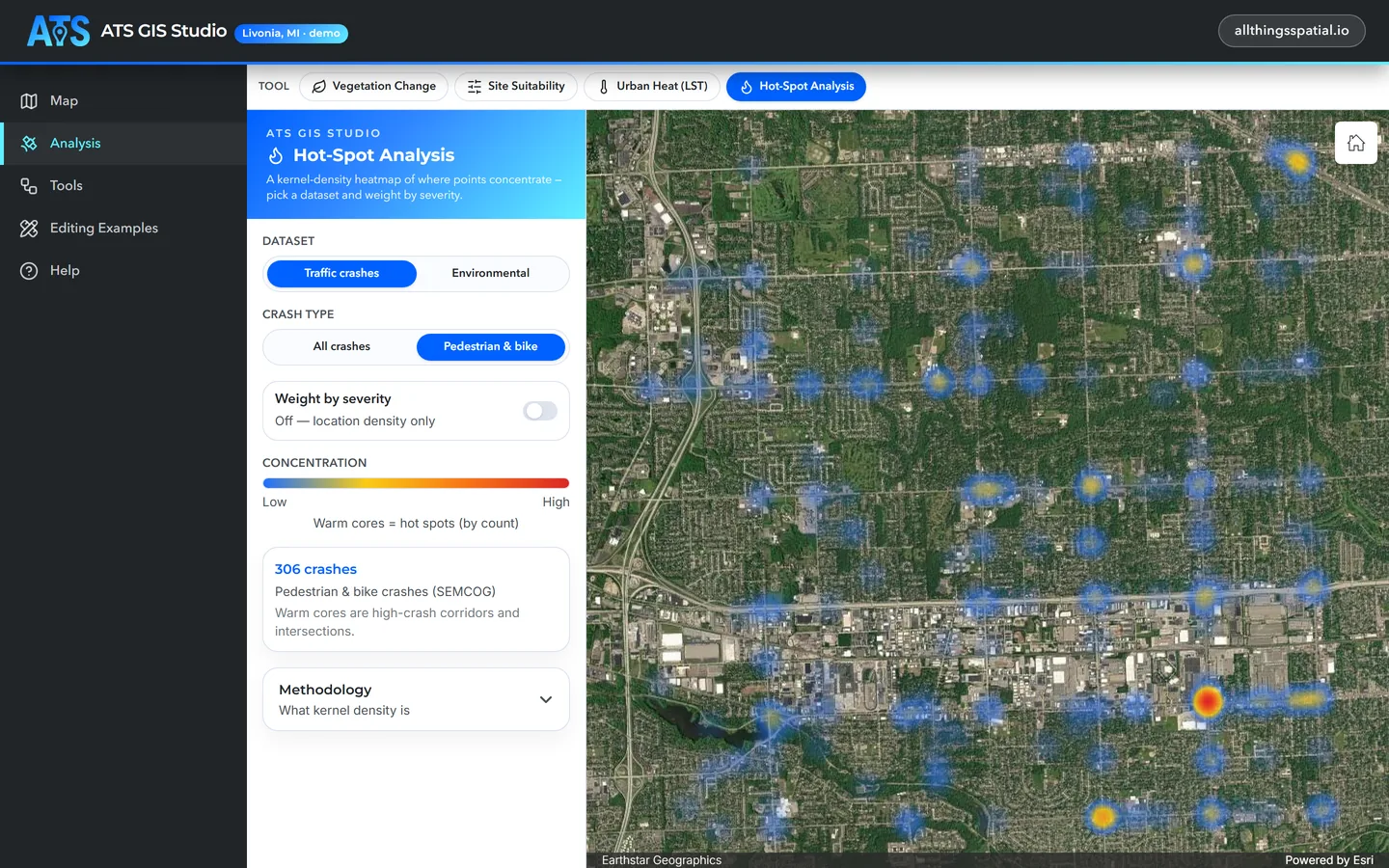
Task: Click the Weight by severity label
Action: pyautogui.click(x=333, y=399)
